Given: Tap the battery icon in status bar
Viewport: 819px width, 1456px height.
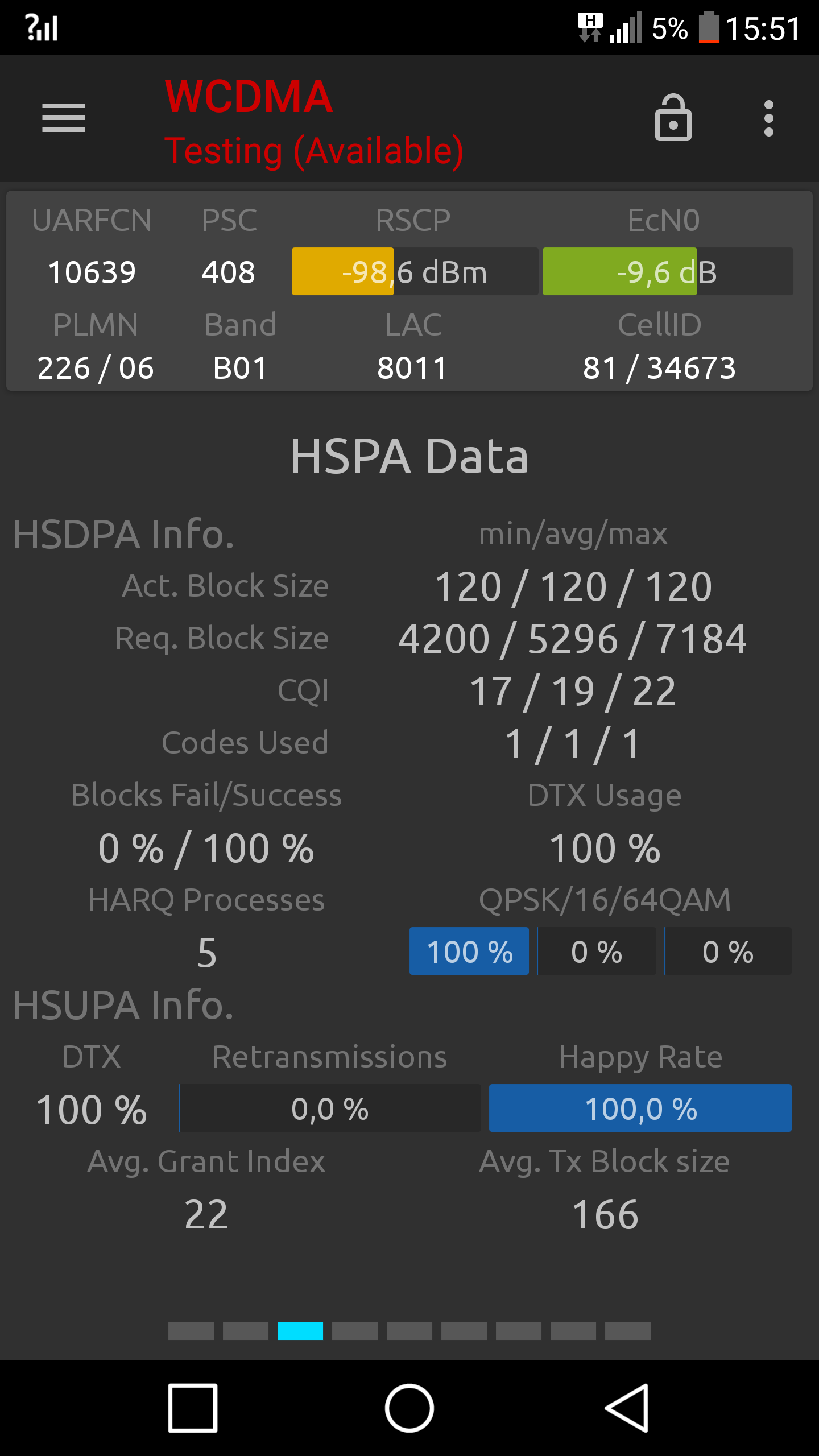Looking at the screenshot, I should tap(709, 27).
